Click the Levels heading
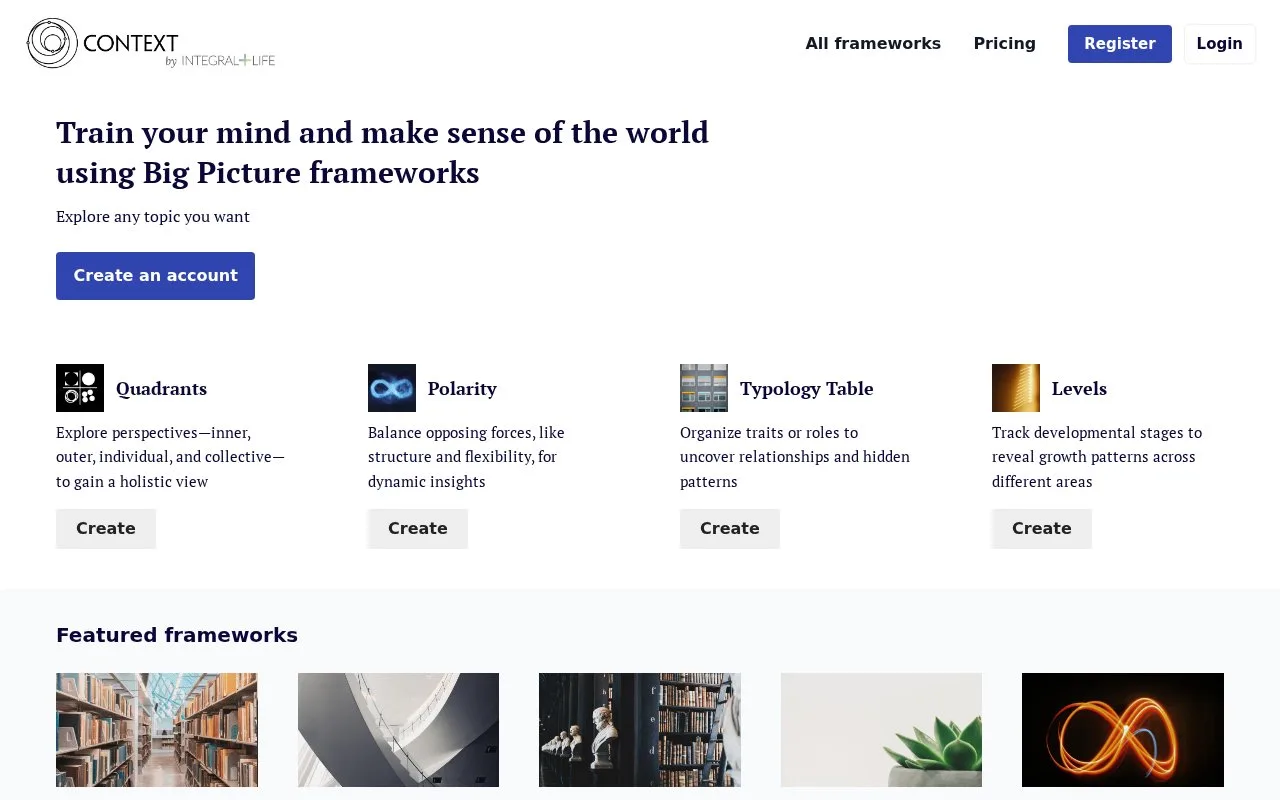The image size is (1280, 800). pos(1079,389)
